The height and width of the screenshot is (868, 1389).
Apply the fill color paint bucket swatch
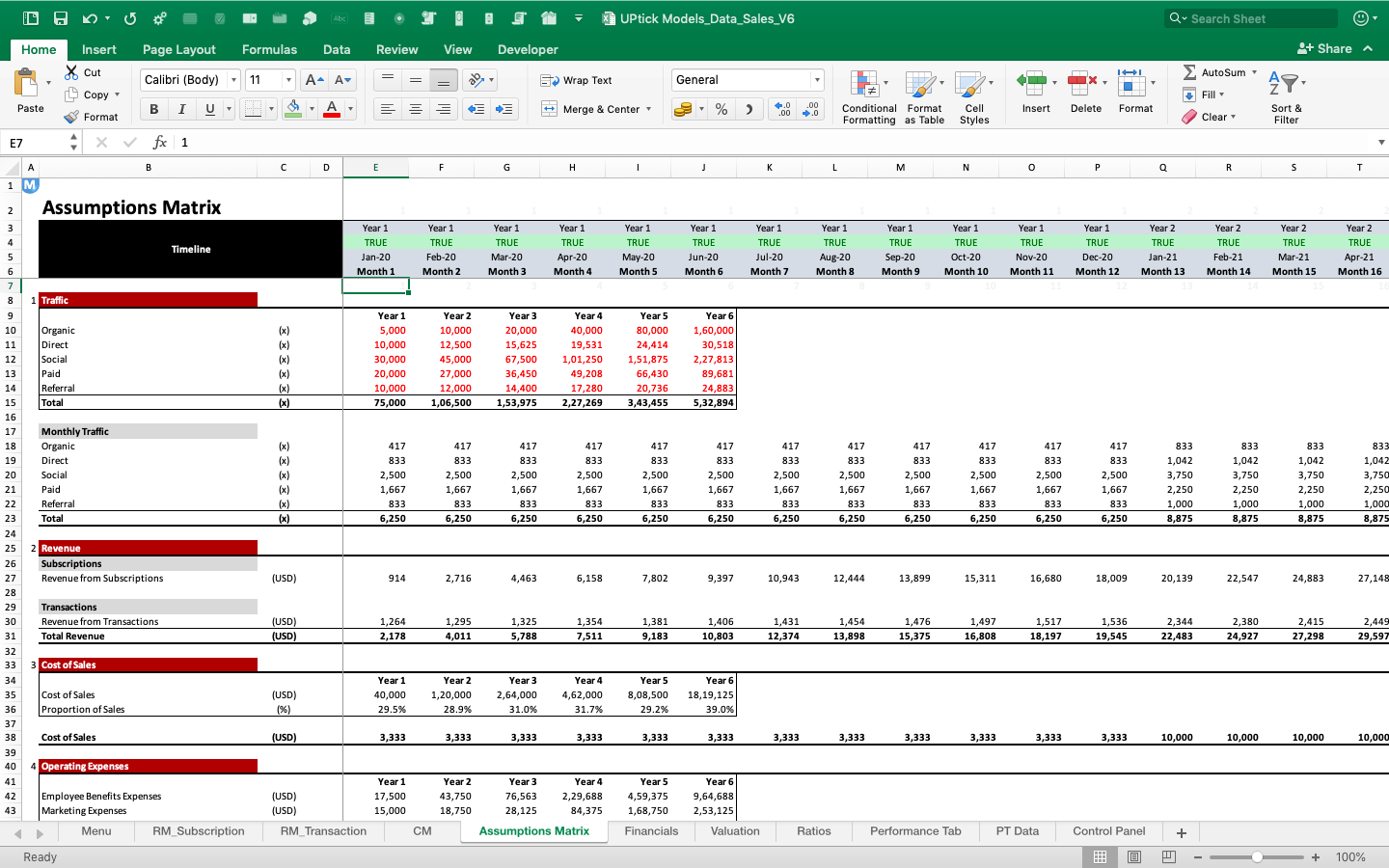point(293,109)
